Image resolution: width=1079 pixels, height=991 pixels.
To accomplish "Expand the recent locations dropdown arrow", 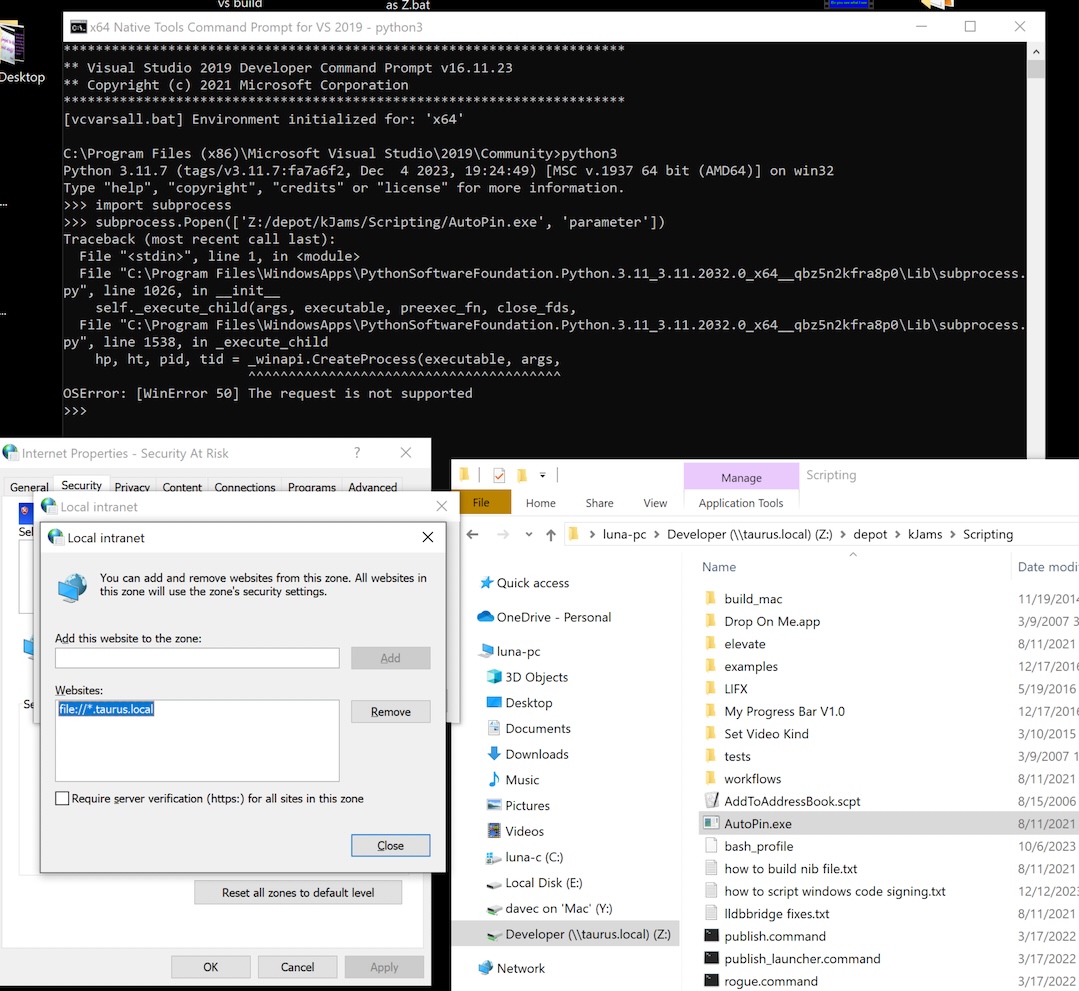I will pos(528,535).
